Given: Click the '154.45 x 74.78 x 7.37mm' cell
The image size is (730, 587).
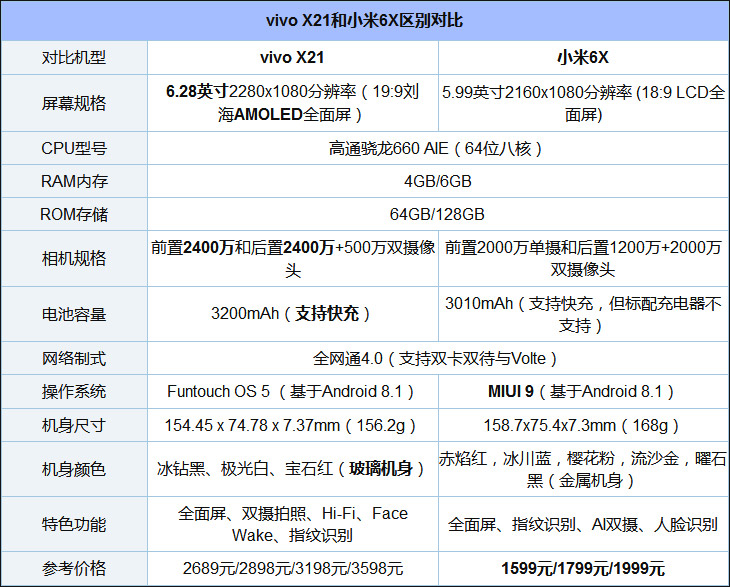Looking at the screenshot, I should click(292, 425).
